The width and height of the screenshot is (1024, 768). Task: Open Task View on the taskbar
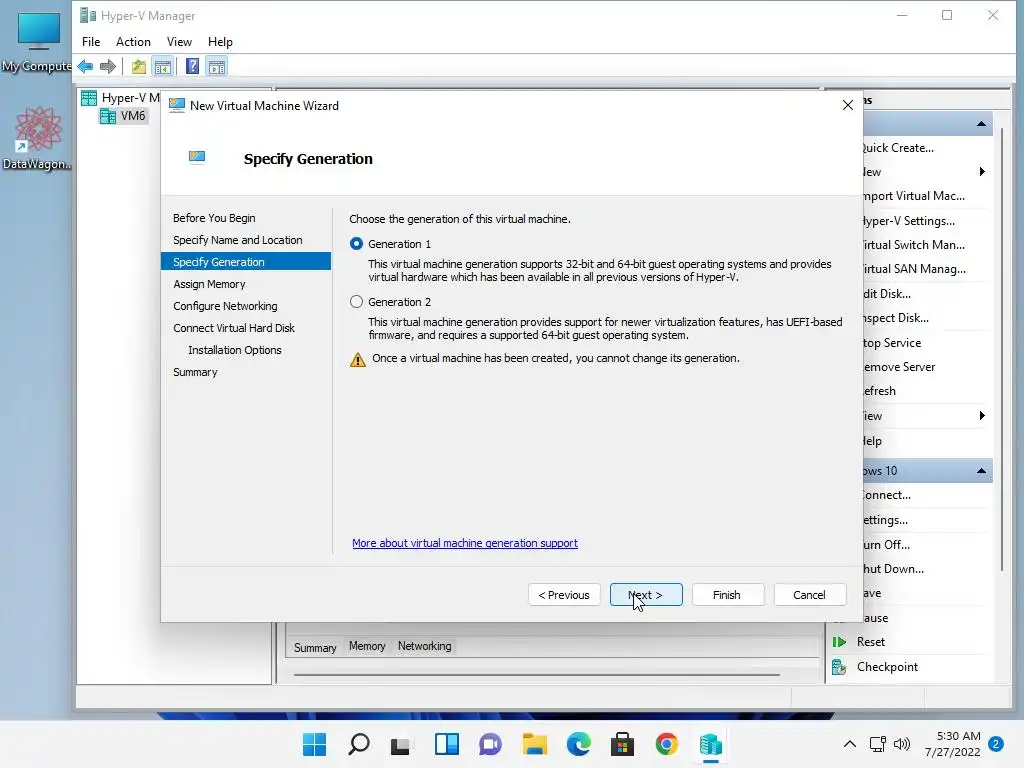(x=401, y=745)
